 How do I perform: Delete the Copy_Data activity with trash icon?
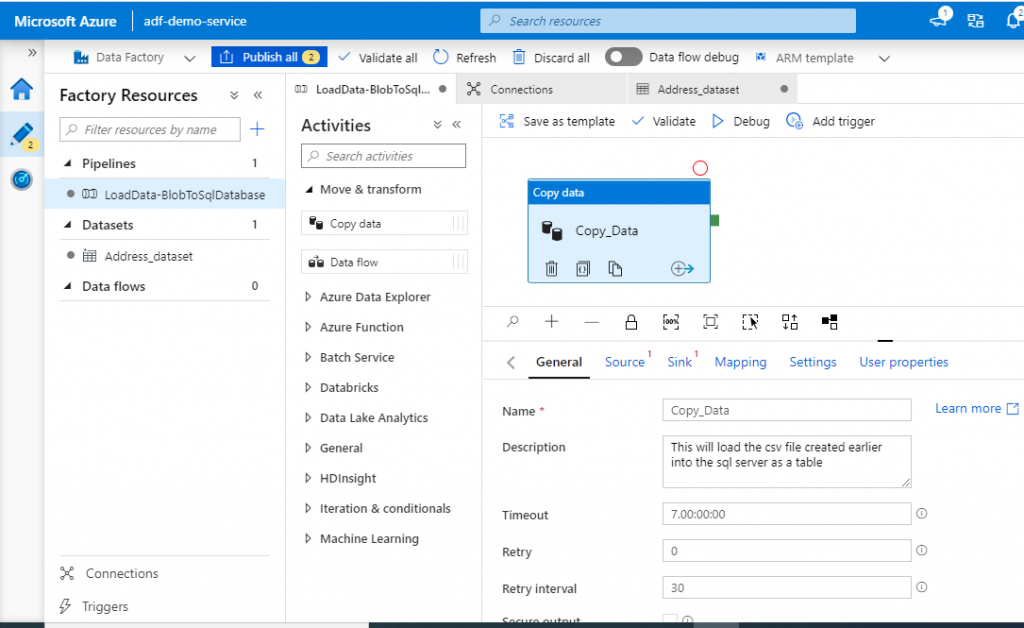(x=552, y=268)
